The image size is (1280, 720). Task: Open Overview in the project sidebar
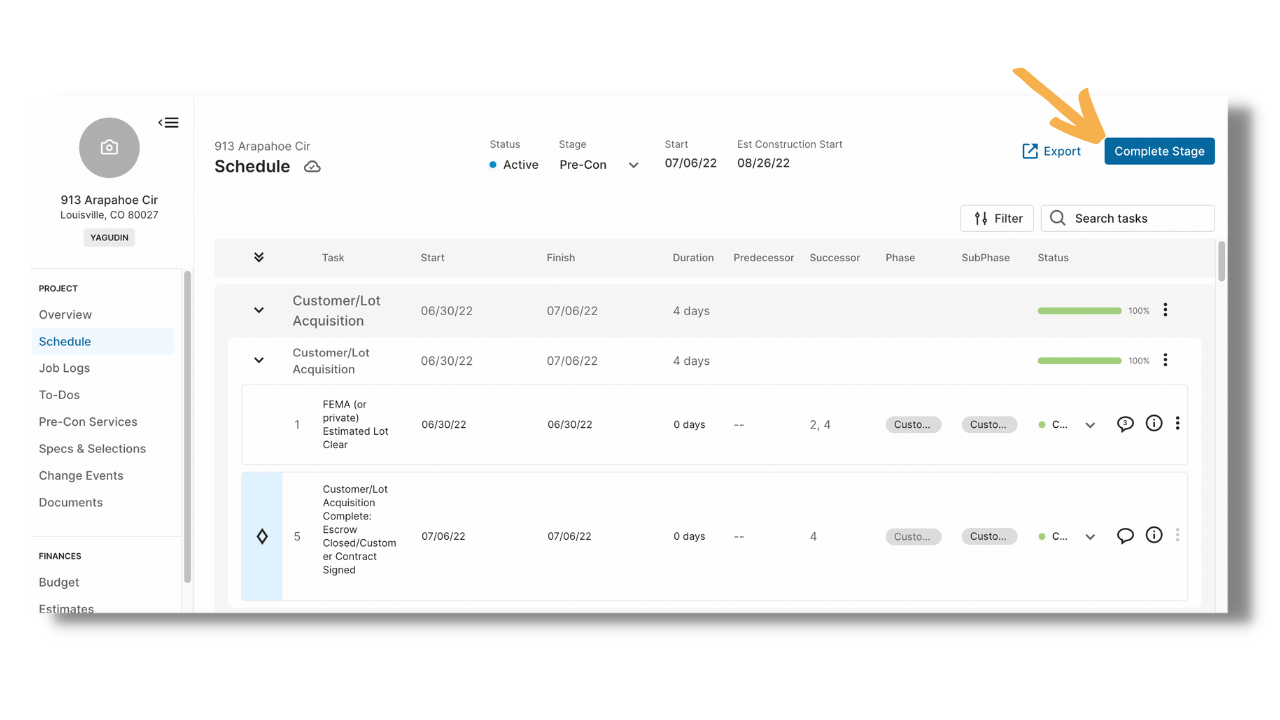click(65, 314)
